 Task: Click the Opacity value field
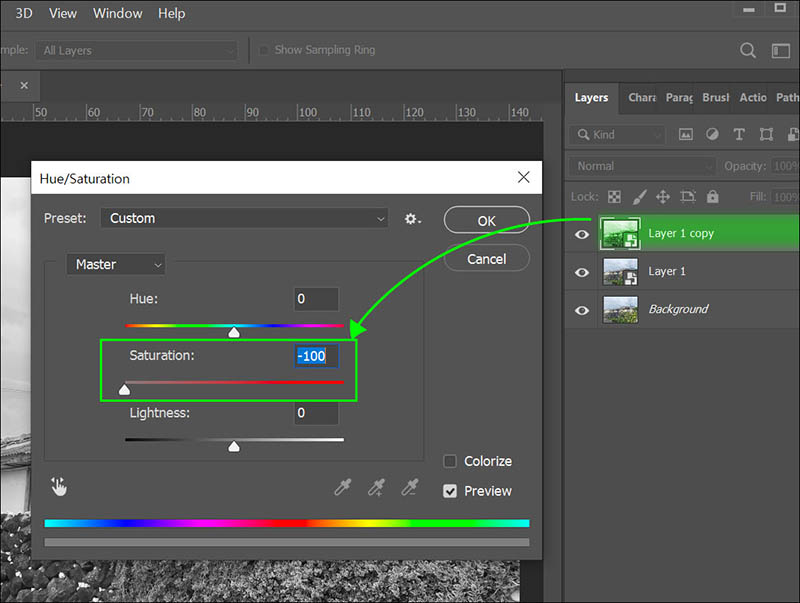[x=785, y=166]
